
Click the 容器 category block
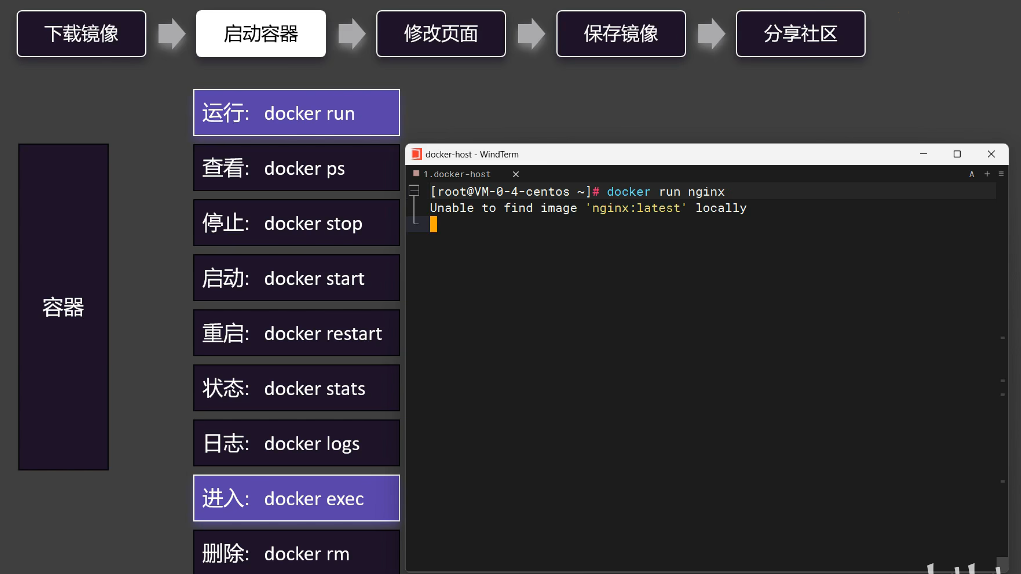point(63,307)
